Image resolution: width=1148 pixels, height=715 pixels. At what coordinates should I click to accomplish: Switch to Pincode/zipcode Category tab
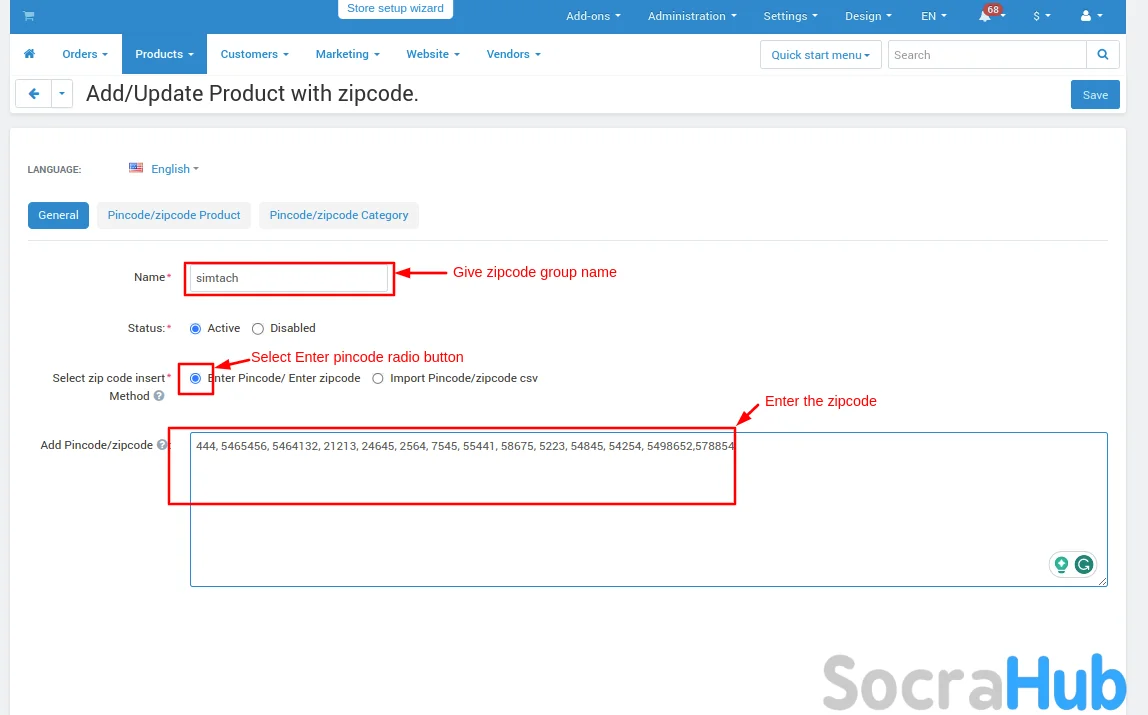click(x=339, y=215)
